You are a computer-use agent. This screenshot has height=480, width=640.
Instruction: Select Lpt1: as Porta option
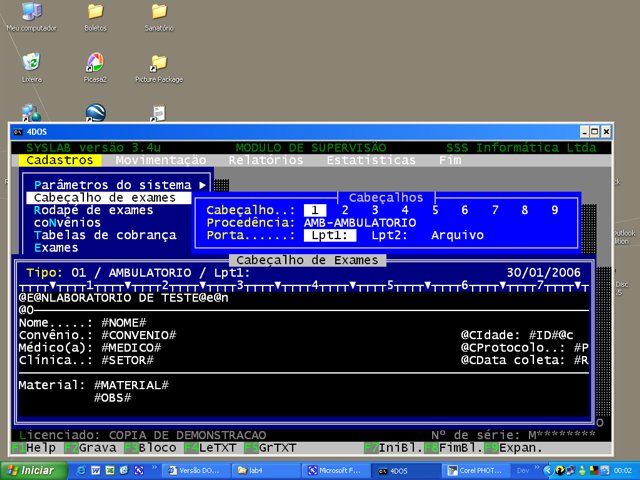[330, 236]
